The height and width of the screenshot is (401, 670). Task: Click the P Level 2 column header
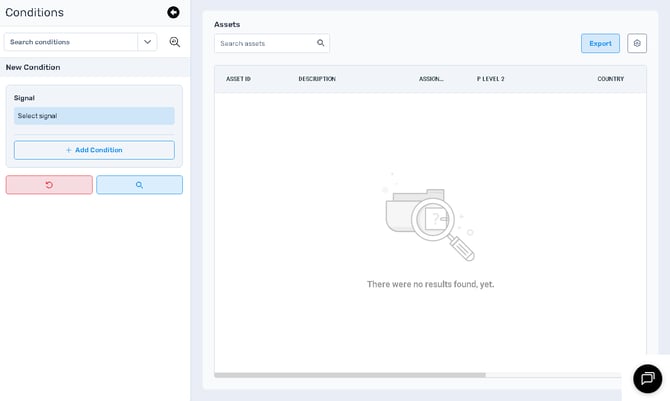pyautogui.click(x=490, y=79)
